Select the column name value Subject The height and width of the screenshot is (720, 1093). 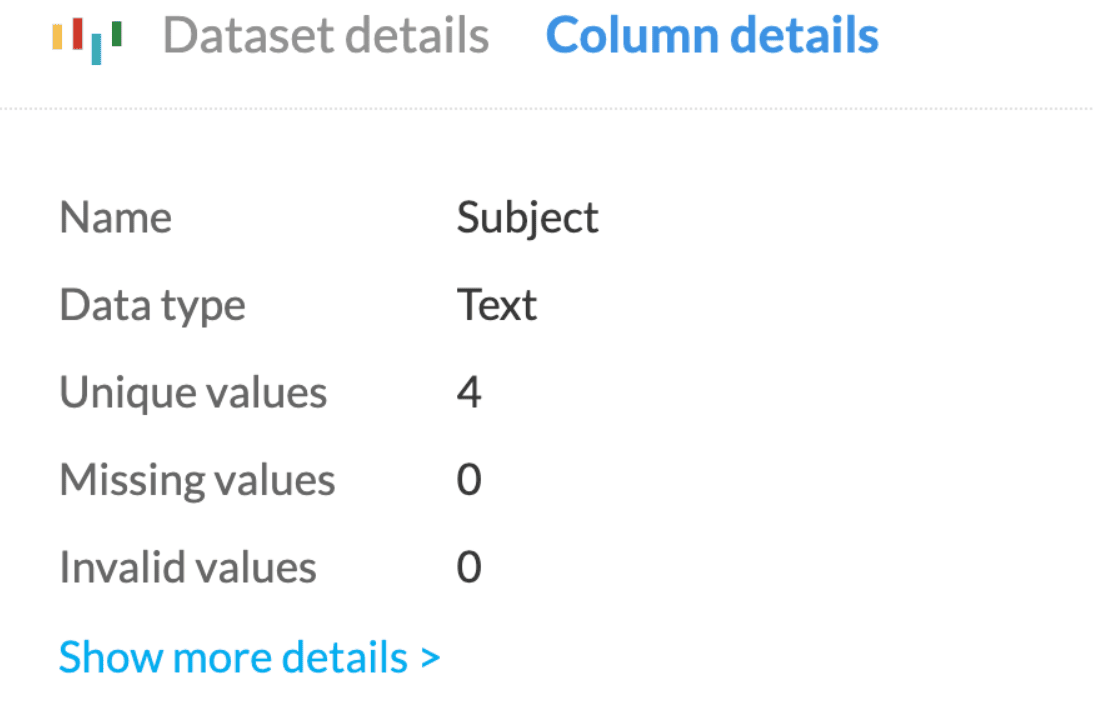pos(527,218)
